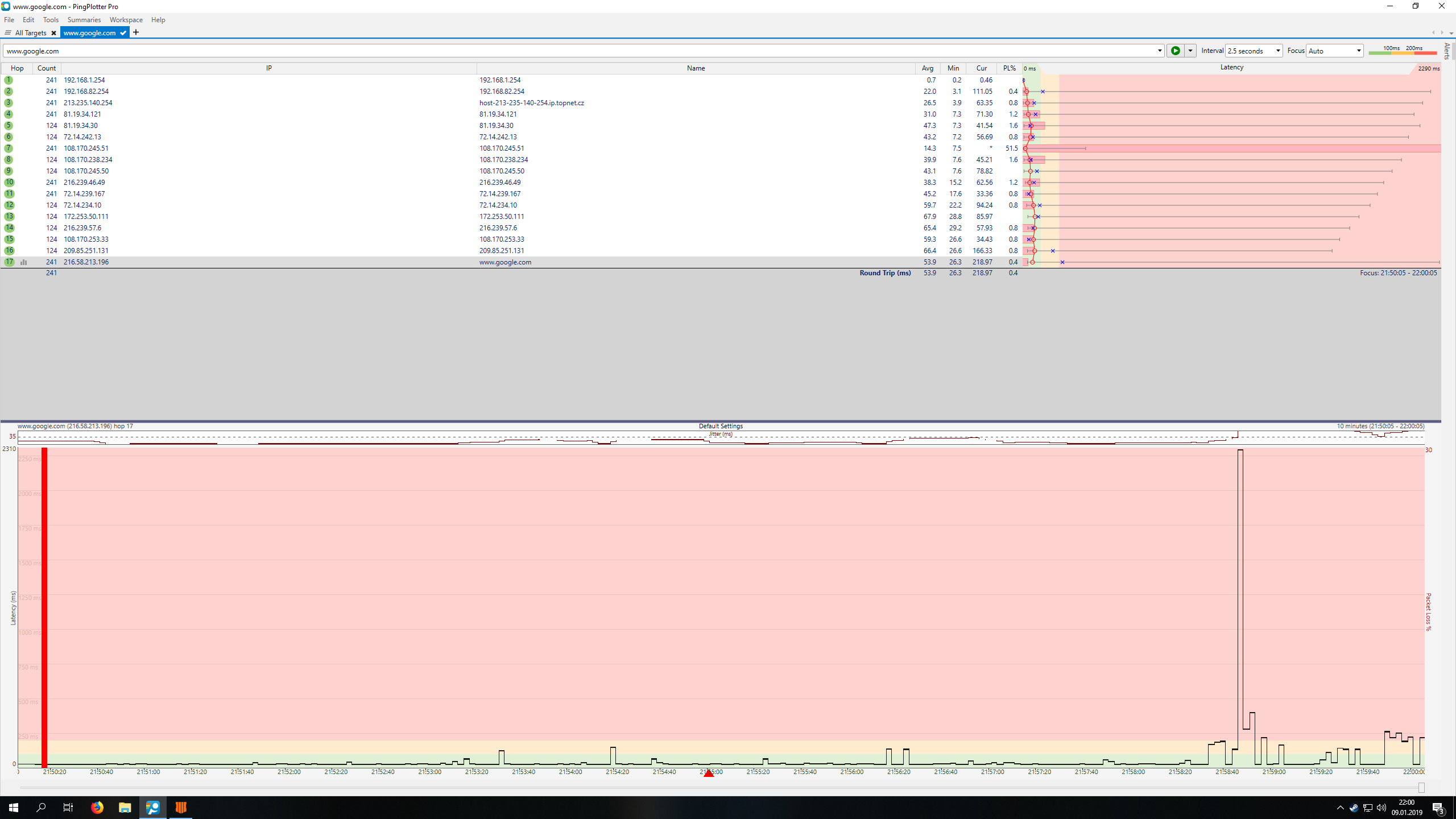The width and height of the screenshot is (1456, 819).
Task: Sort by the PL% column header
Action: pyautogui.click(x=1009, y=68)
